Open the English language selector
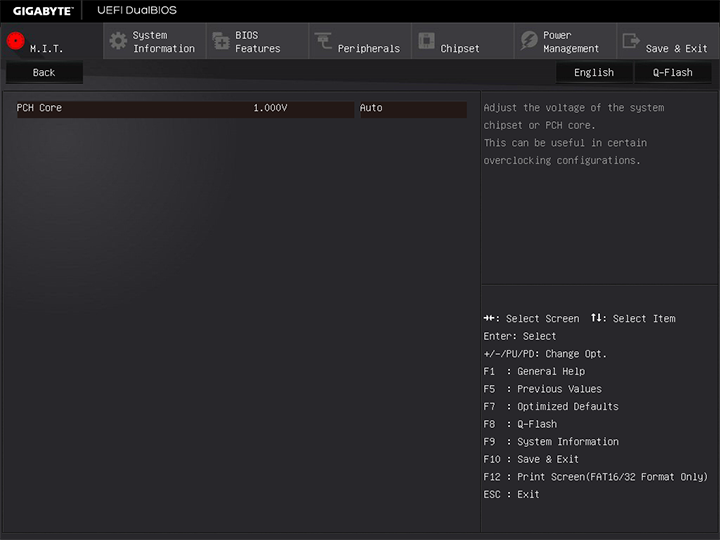Viewport: 720px width, 540px height. point(594,72)
